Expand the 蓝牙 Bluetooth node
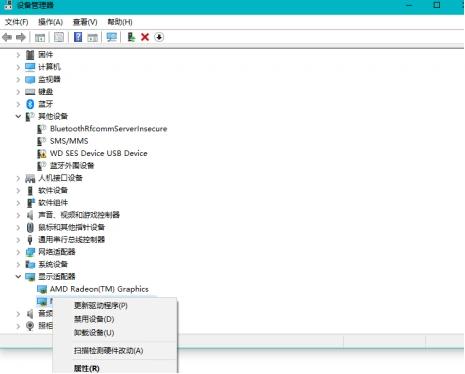The width and height of the screenshot is (465, 374). click(18, 104)
